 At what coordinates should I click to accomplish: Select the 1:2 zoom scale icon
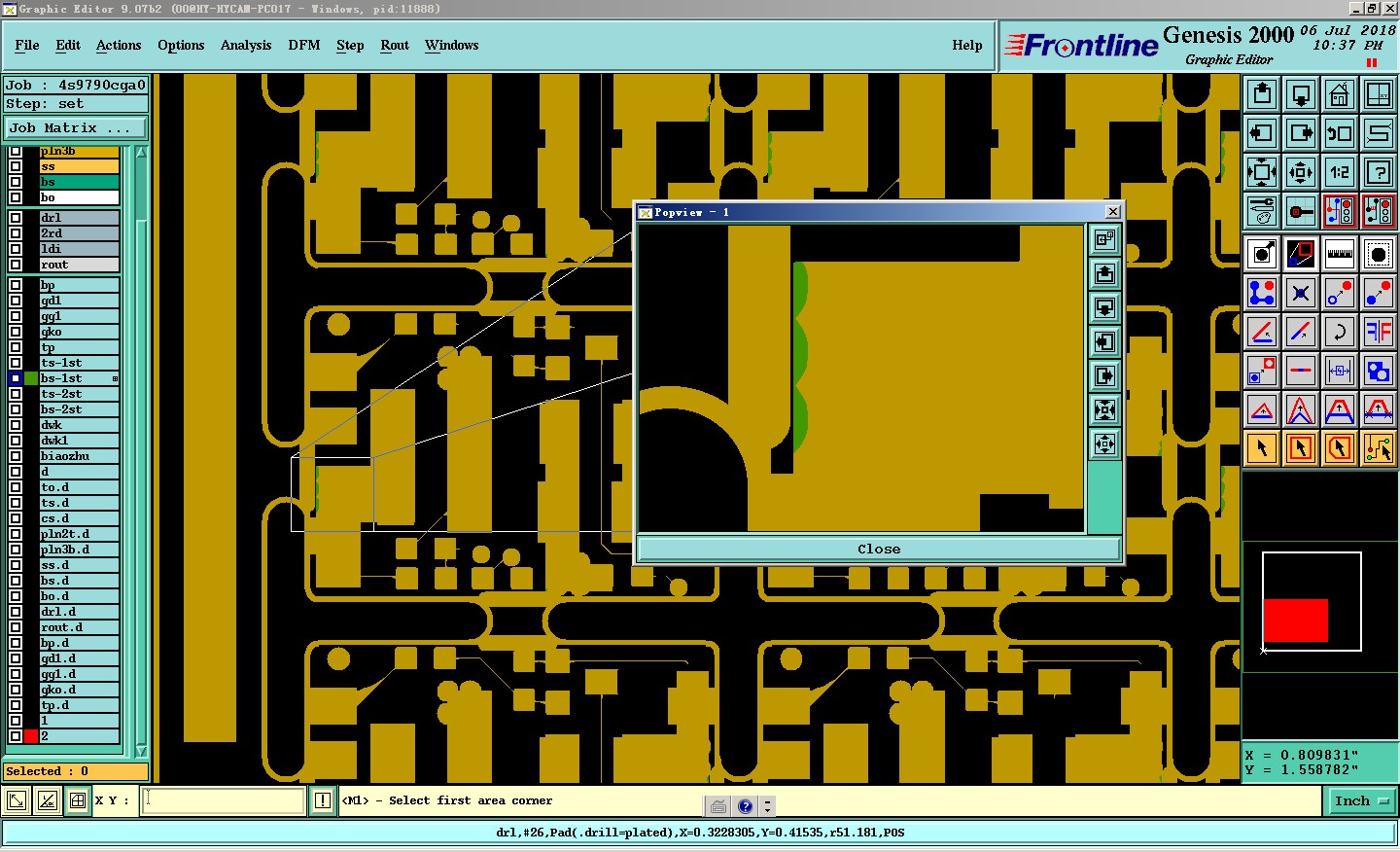(x=1339, y=172)
